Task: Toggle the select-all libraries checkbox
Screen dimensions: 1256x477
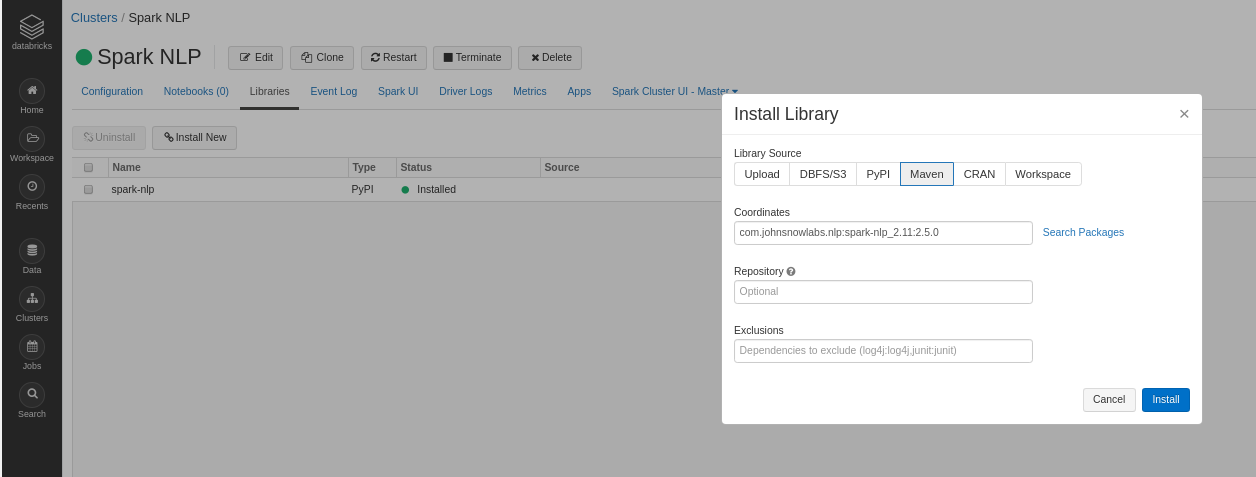Action: coord(88,168)
